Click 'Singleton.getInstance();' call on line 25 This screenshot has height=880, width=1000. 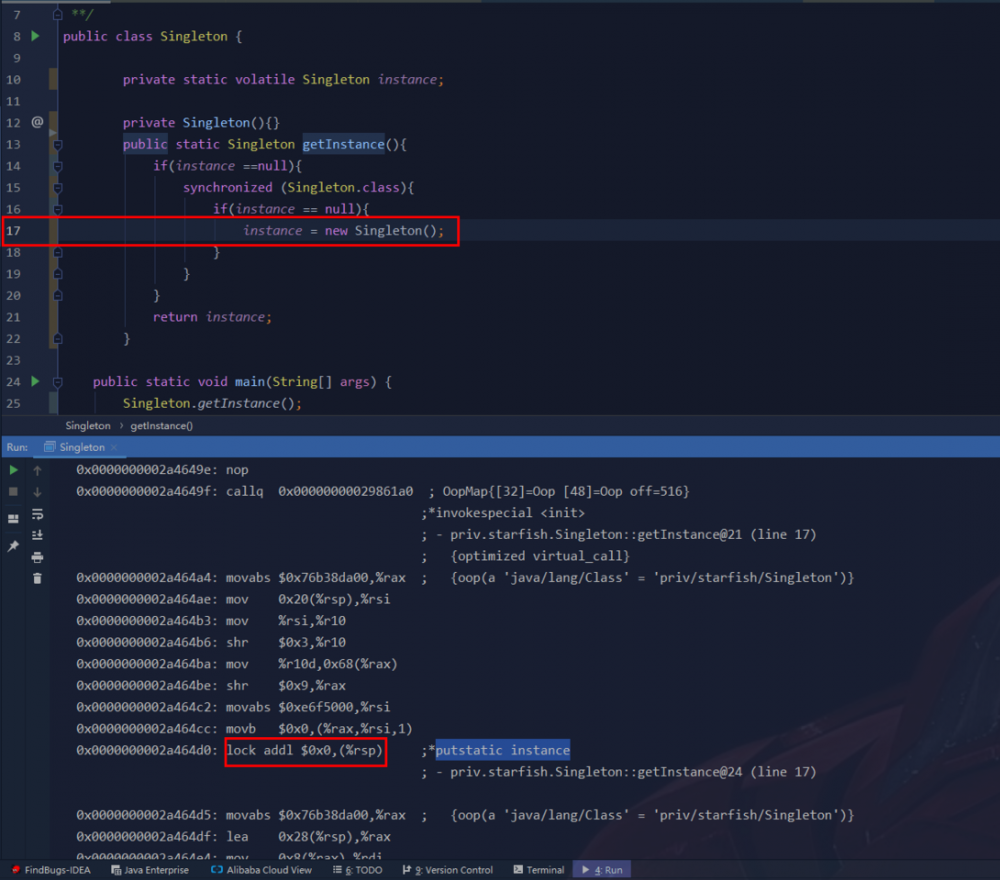point(212,403)
